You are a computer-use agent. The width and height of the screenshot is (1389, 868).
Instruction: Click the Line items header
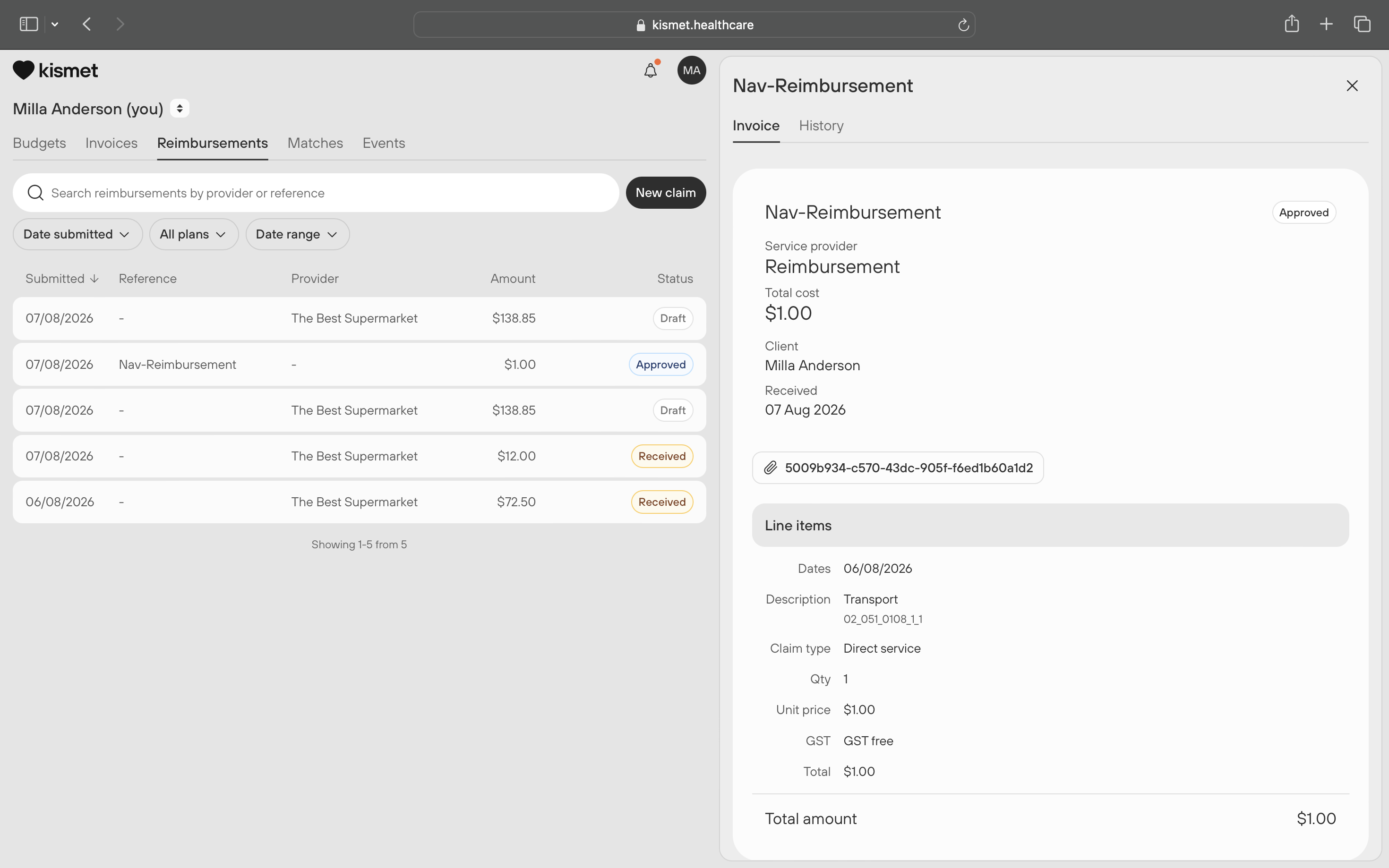point(1050,525)
